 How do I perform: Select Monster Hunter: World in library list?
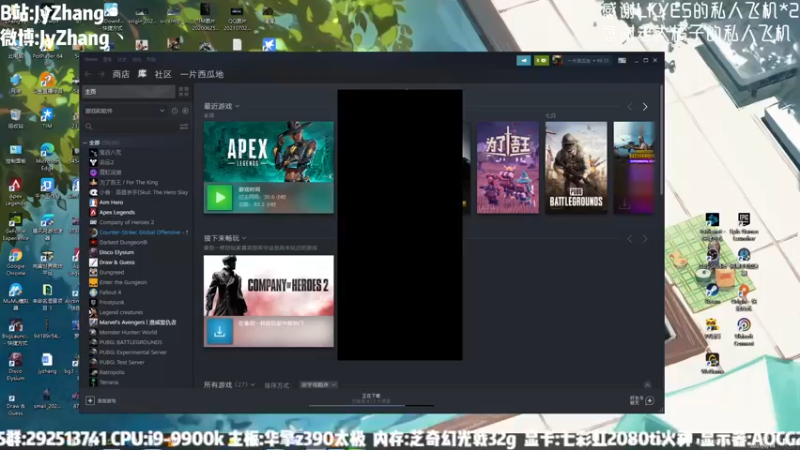128,332
